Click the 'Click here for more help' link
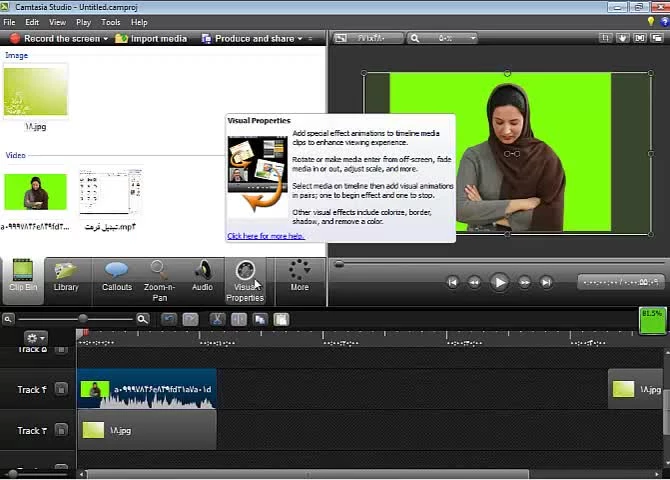Image resolution: width=670 pixels, height=480 pixels. [x=266, y=236]
